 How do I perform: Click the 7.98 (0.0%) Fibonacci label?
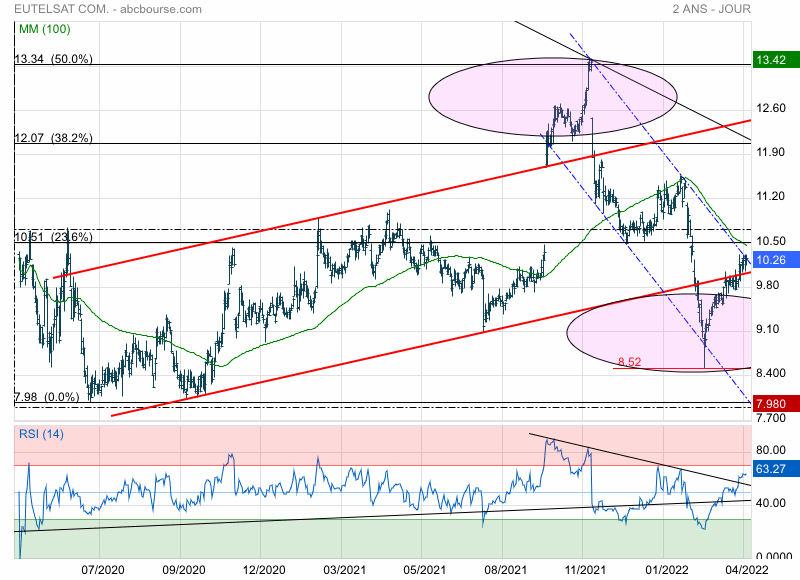47,397
